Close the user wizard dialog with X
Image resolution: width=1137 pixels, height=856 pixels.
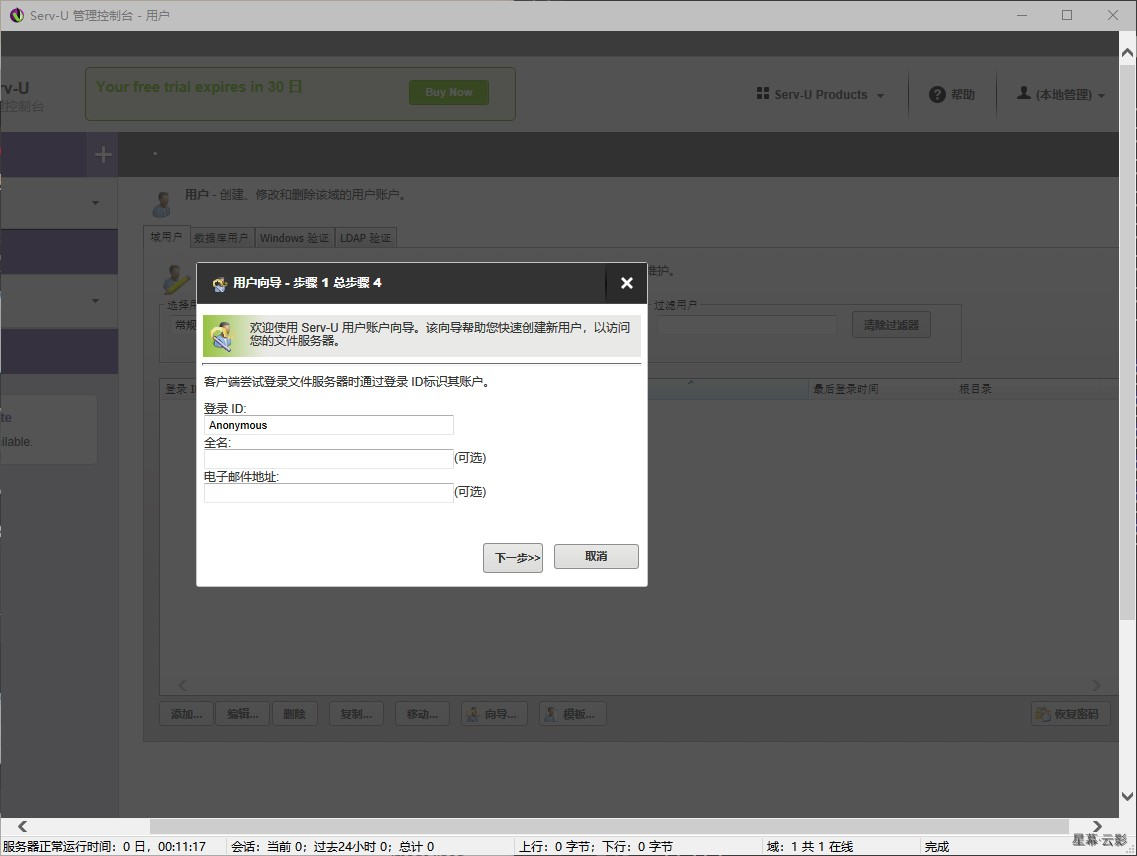pyautogui.click(x=626, y=283)
